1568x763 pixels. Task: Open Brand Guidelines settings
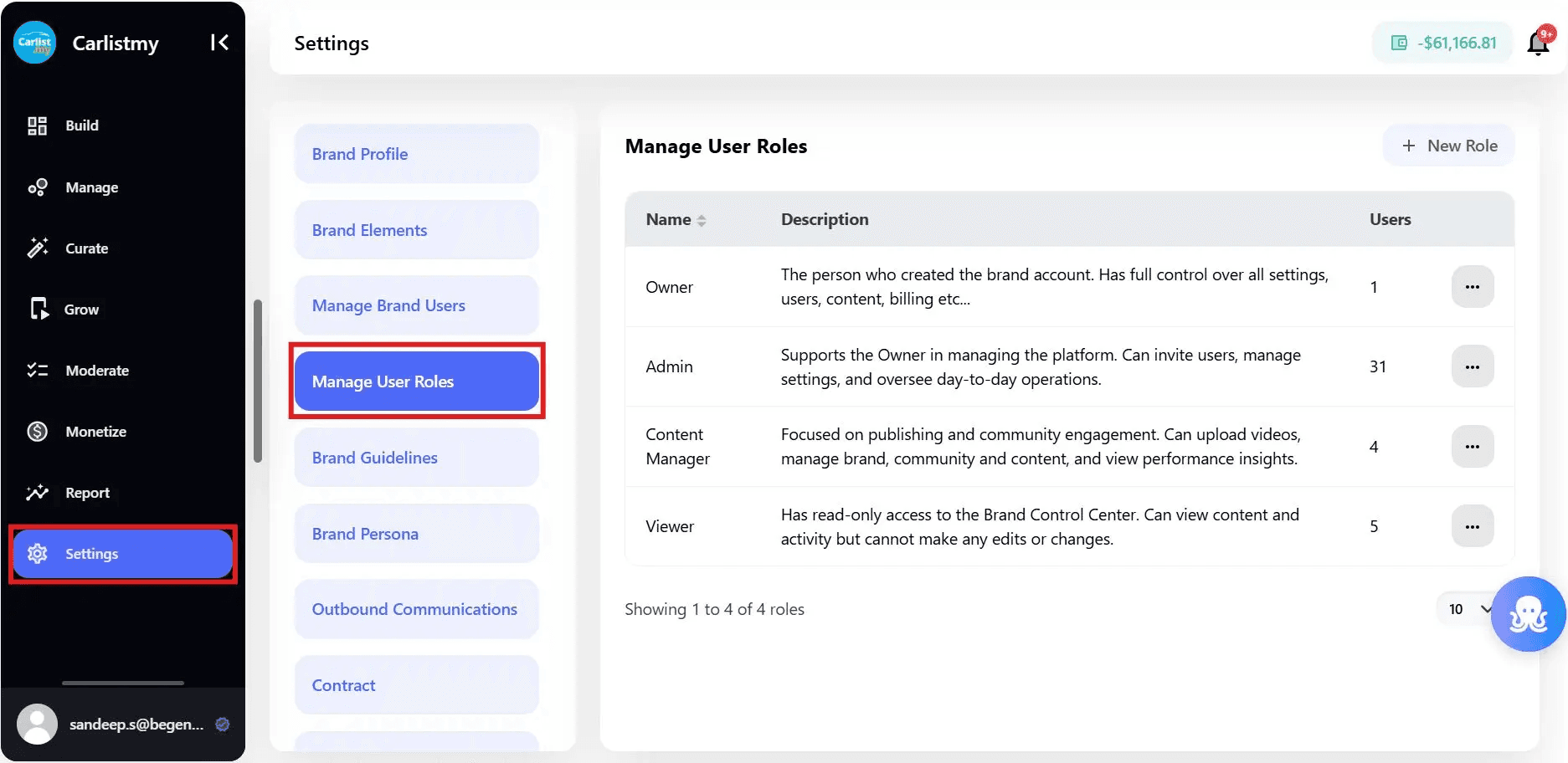click(417, 458)
